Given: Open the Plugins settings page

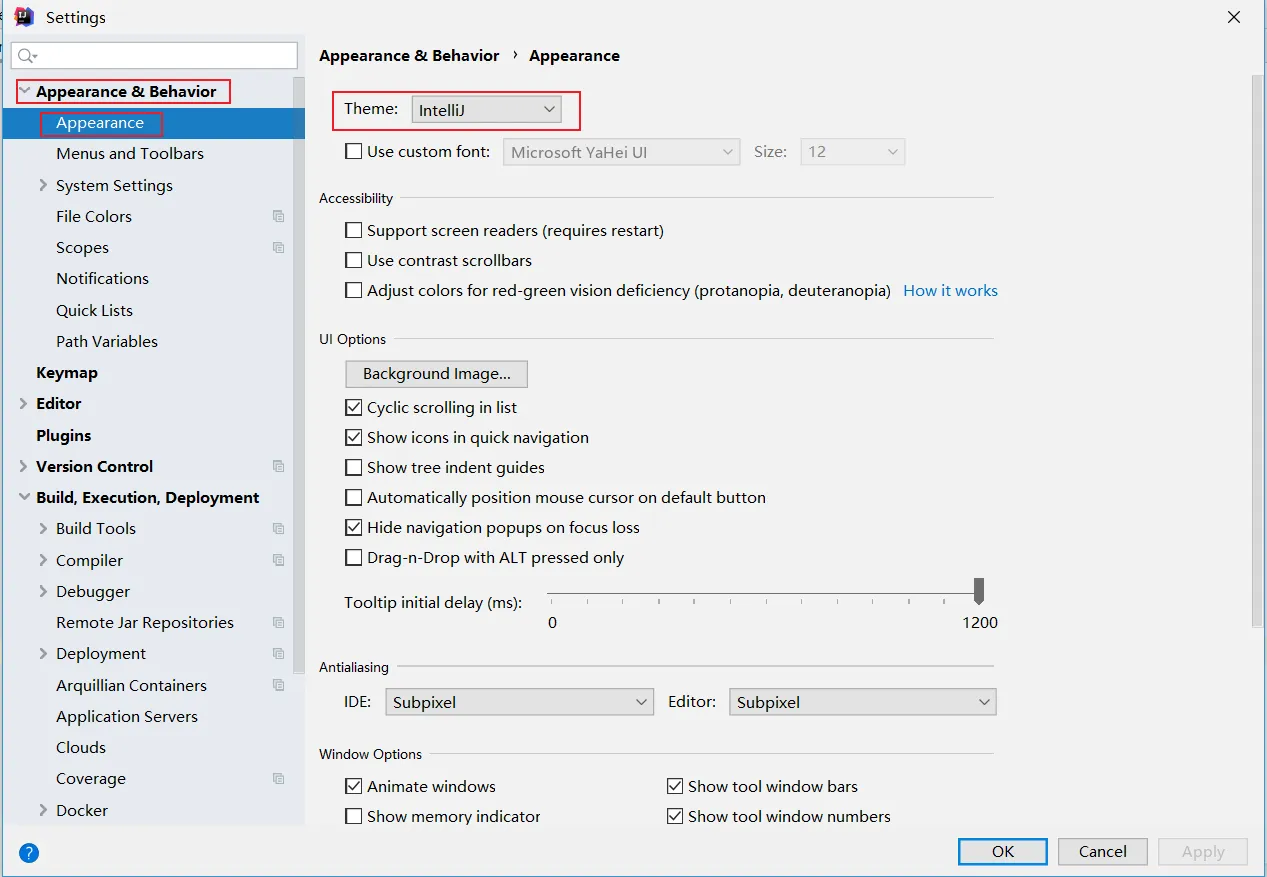Looking at the screenshot, I should coord(63,435).
